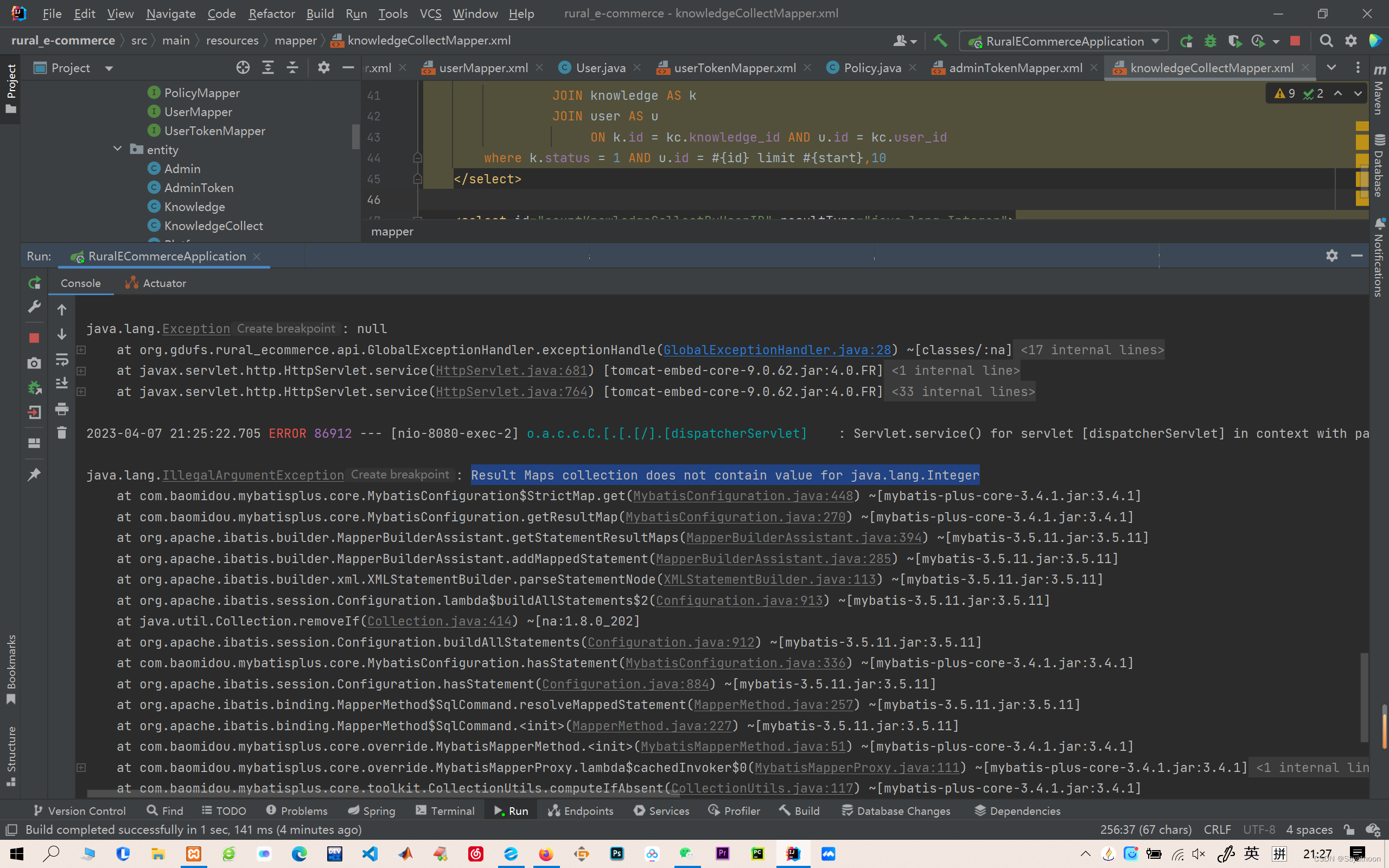Viewport: 1389px width, 868px height.
Task: Click Collapse All in Project panel
Action: [x=292, y=68]
